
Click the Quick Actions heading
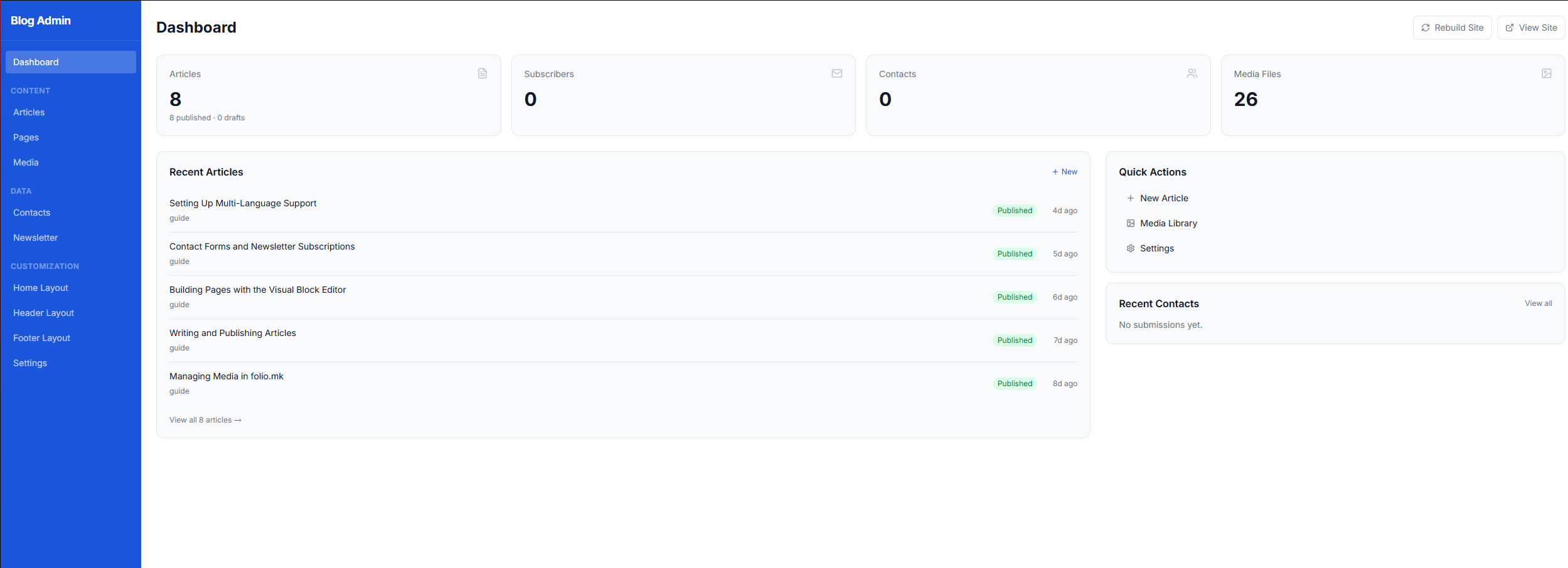1152,172
